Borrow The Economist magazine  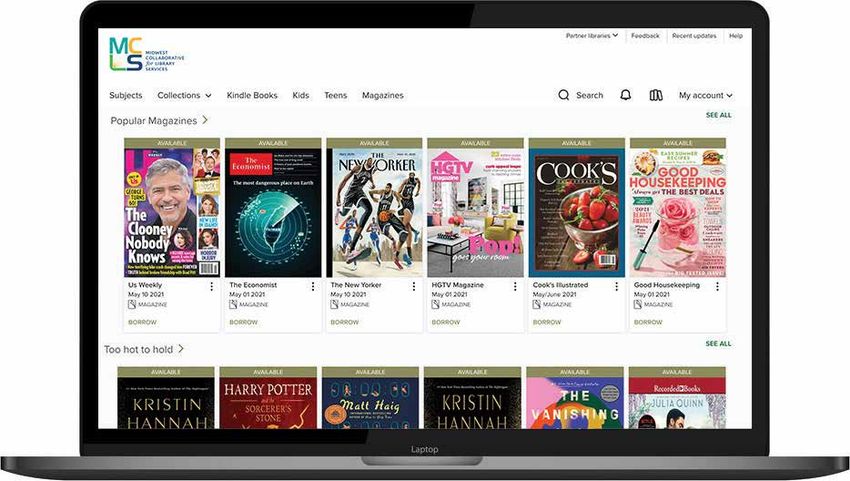click(243, 322)
